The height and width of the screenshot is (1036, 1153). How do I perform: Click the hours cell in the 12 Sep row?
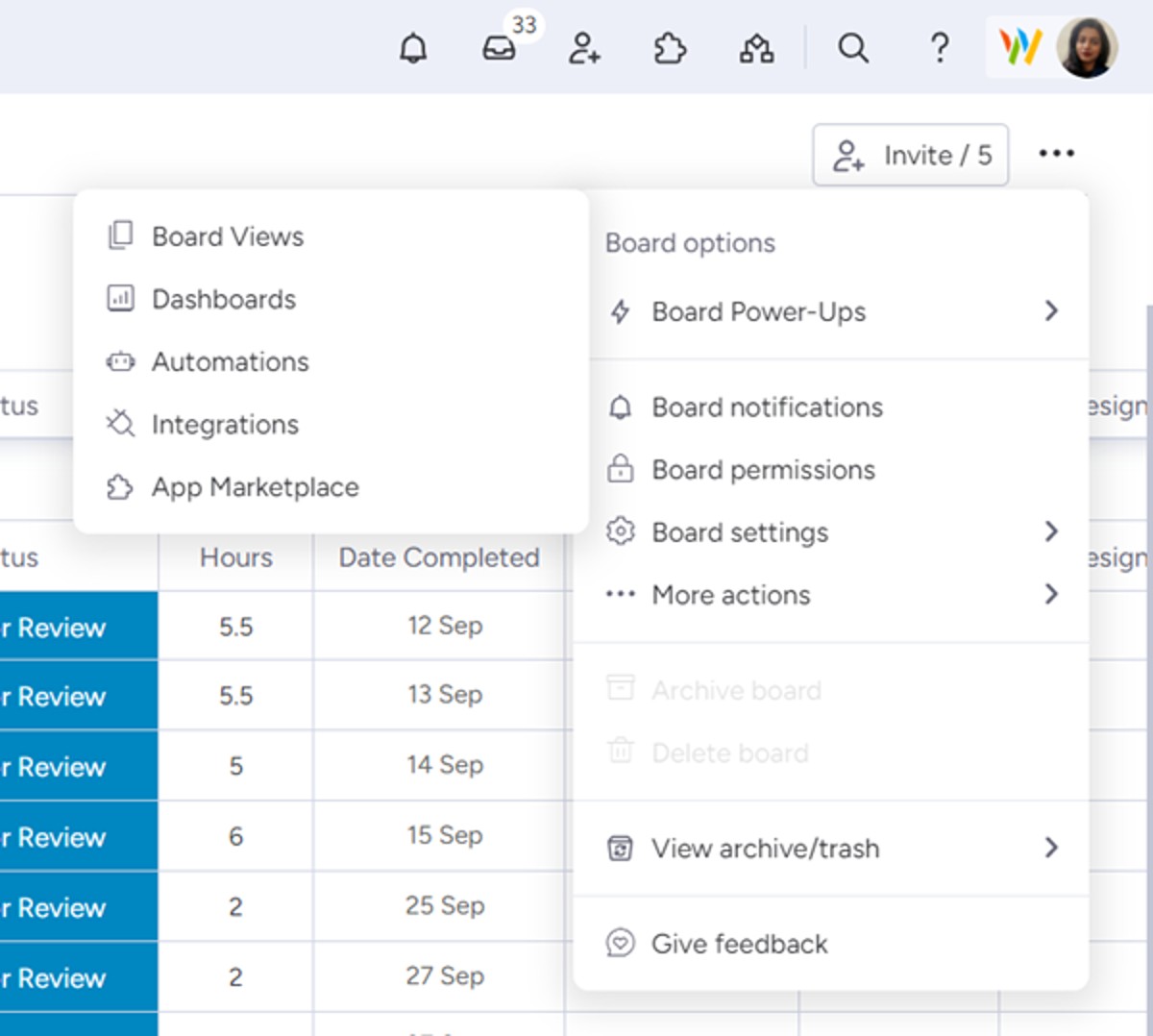click(x=235, y=627)
